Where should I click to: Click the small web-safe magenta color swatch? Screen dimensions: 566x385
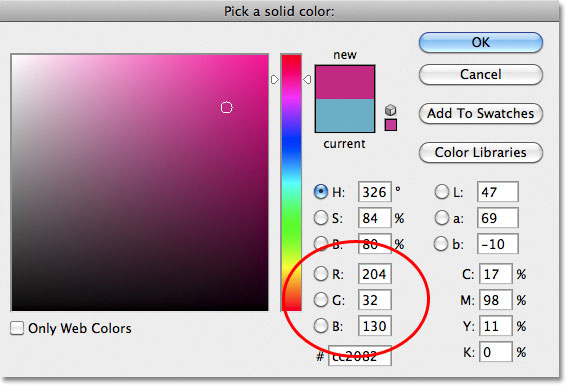(391, 125)
